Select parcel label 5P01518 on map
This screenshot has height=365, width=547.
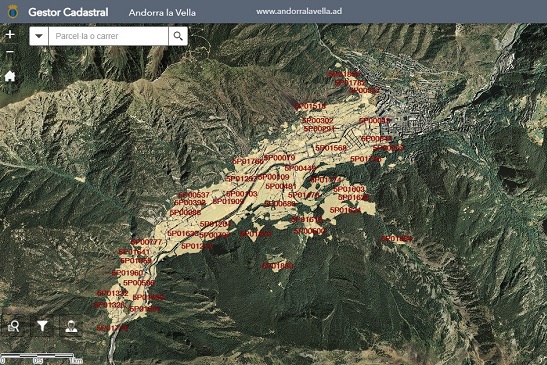coord(310,106)
